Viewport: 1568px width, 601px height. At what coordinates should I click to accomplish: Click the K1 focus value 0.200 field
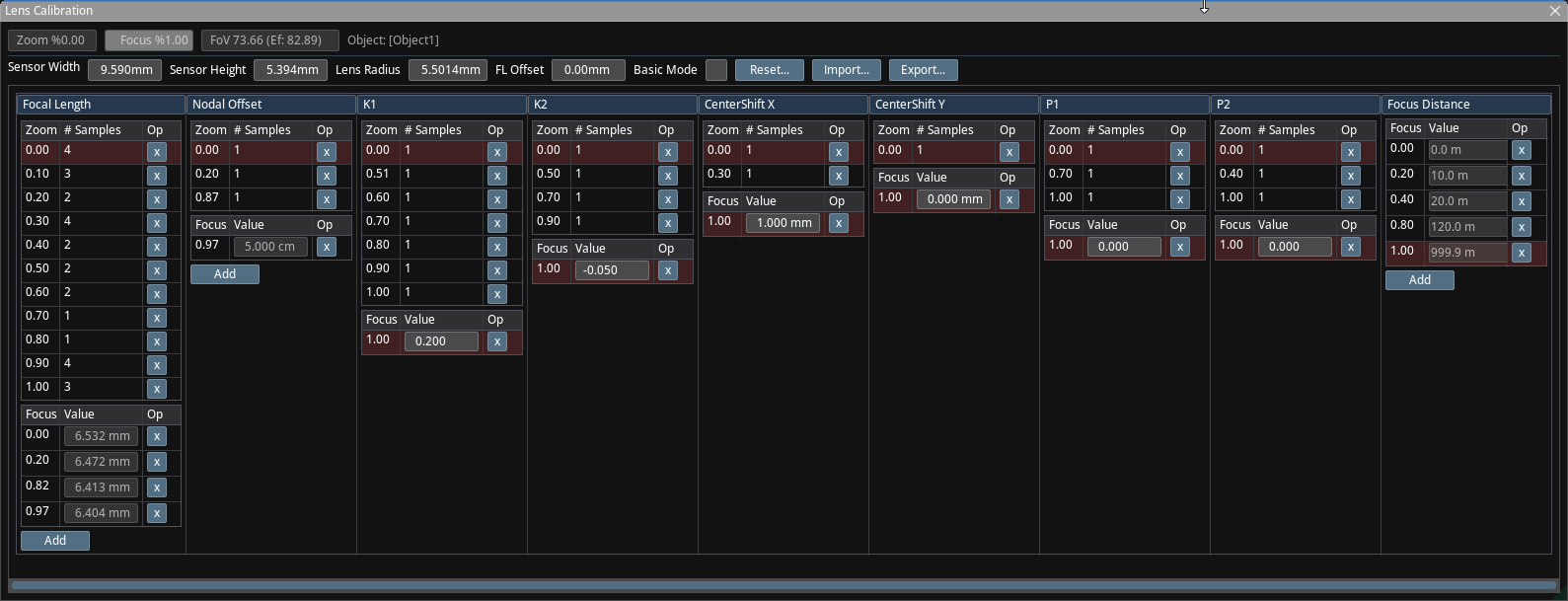coord(441,341)
